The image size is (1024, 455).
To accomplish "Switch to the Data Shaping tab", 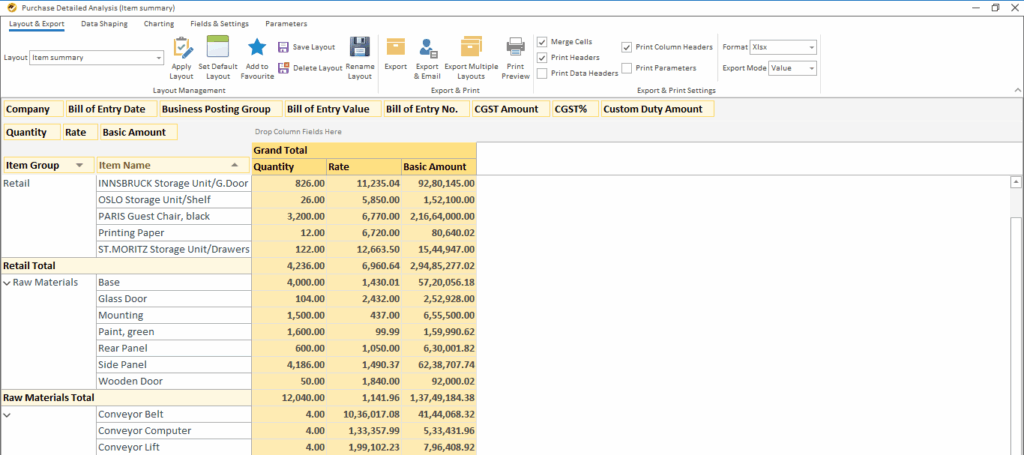I will click(x=104, y=23).
